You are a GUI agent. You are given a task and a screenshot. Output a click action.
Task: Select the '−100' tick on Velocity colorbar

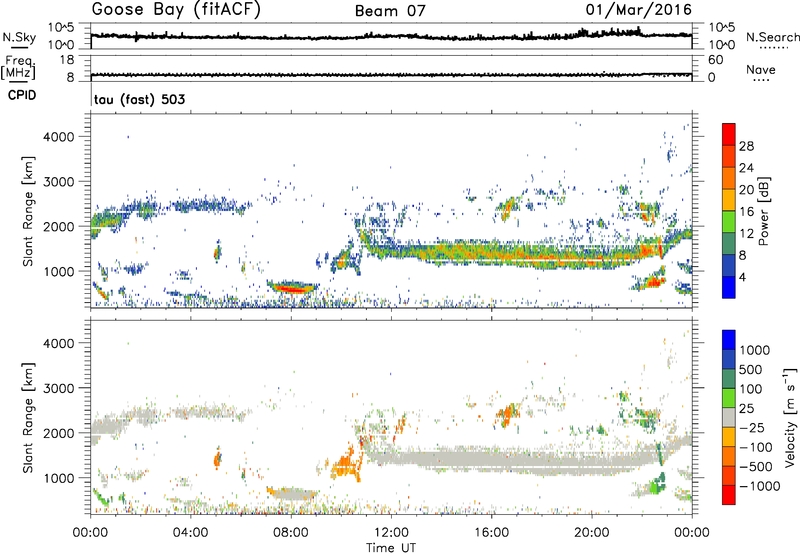[755, 447]
